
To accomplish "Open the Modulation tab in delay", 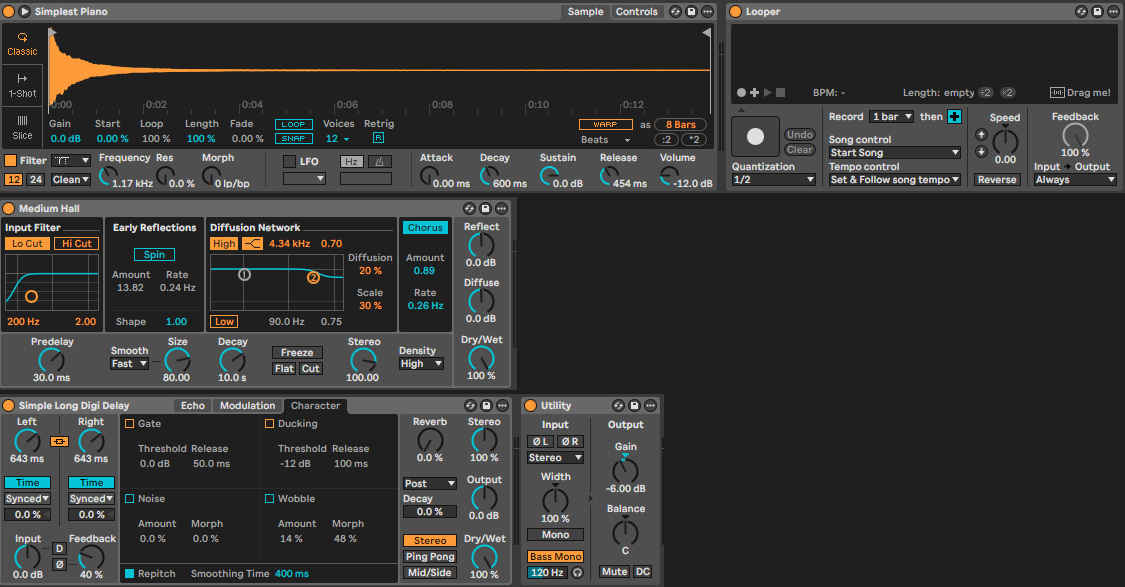I will point(248,405).
